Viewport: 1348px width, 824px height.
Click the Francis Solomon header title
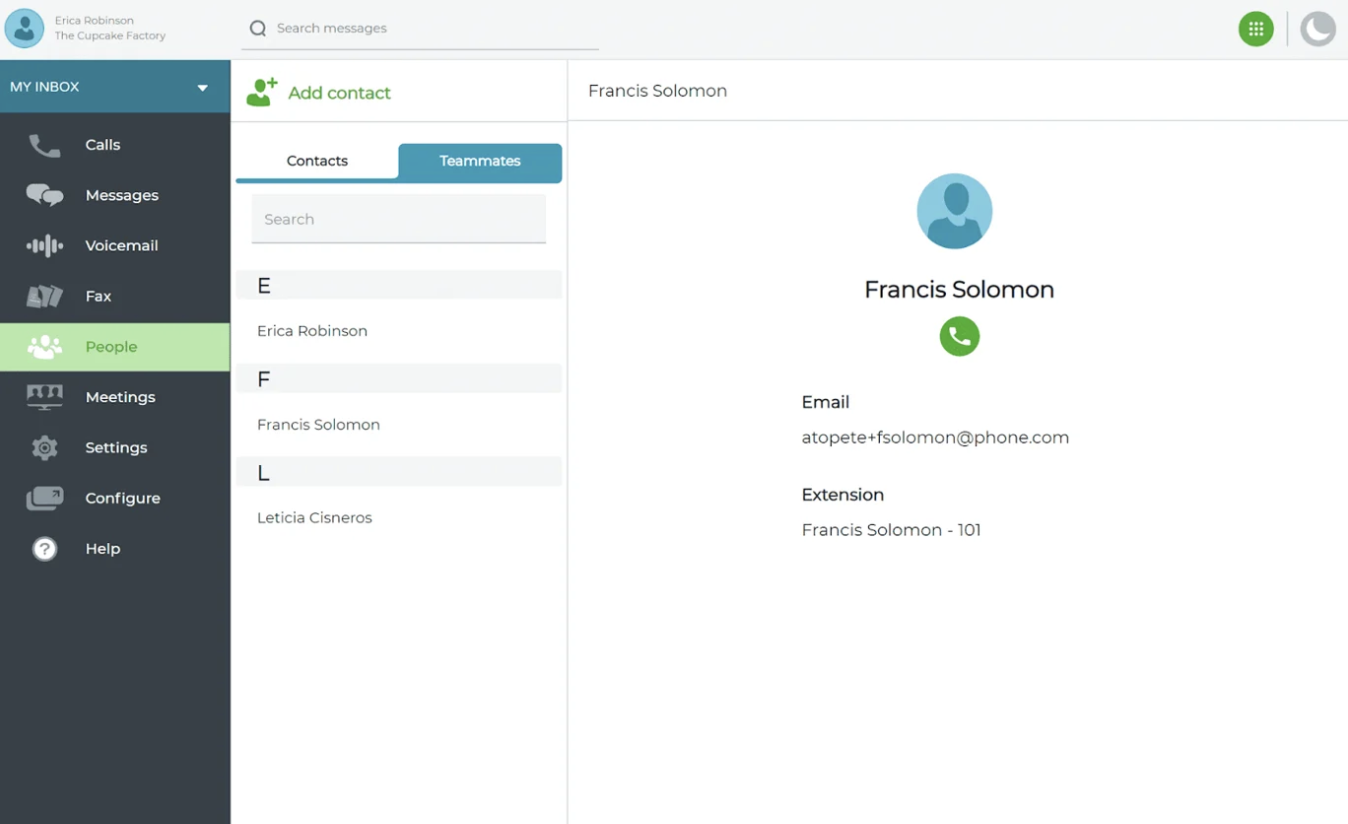(657, 91)
